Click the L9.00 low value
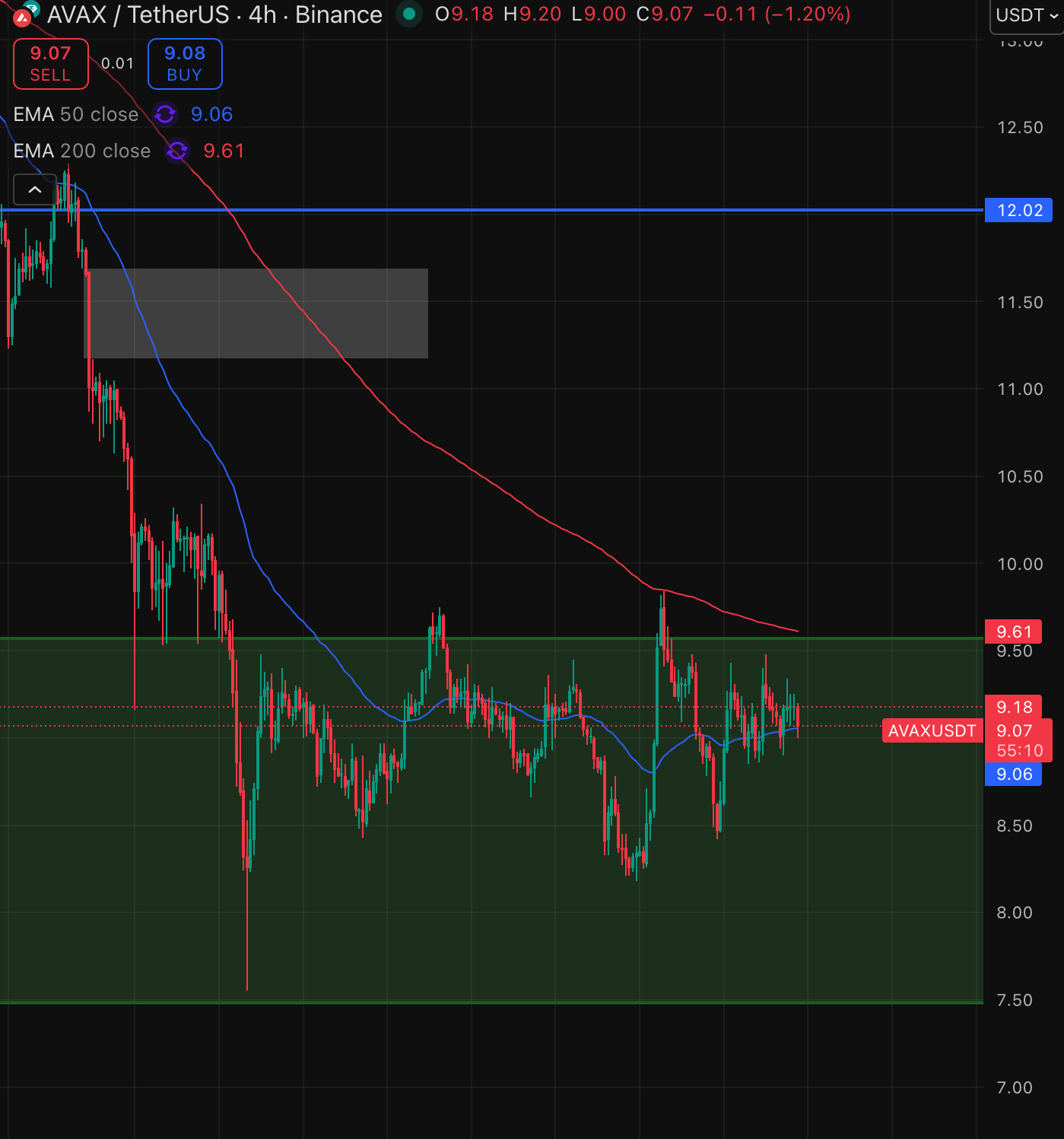 (599, 14)
